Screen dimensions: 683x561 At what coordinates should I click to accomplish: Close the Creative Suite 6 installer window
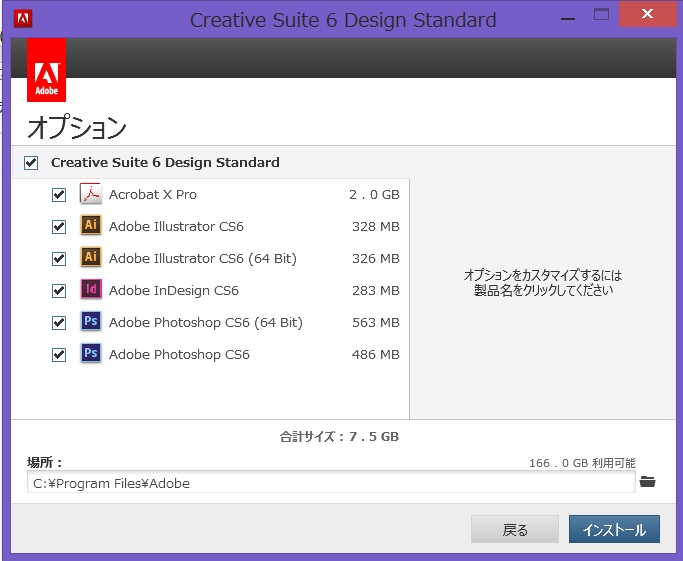click(647, 14)
